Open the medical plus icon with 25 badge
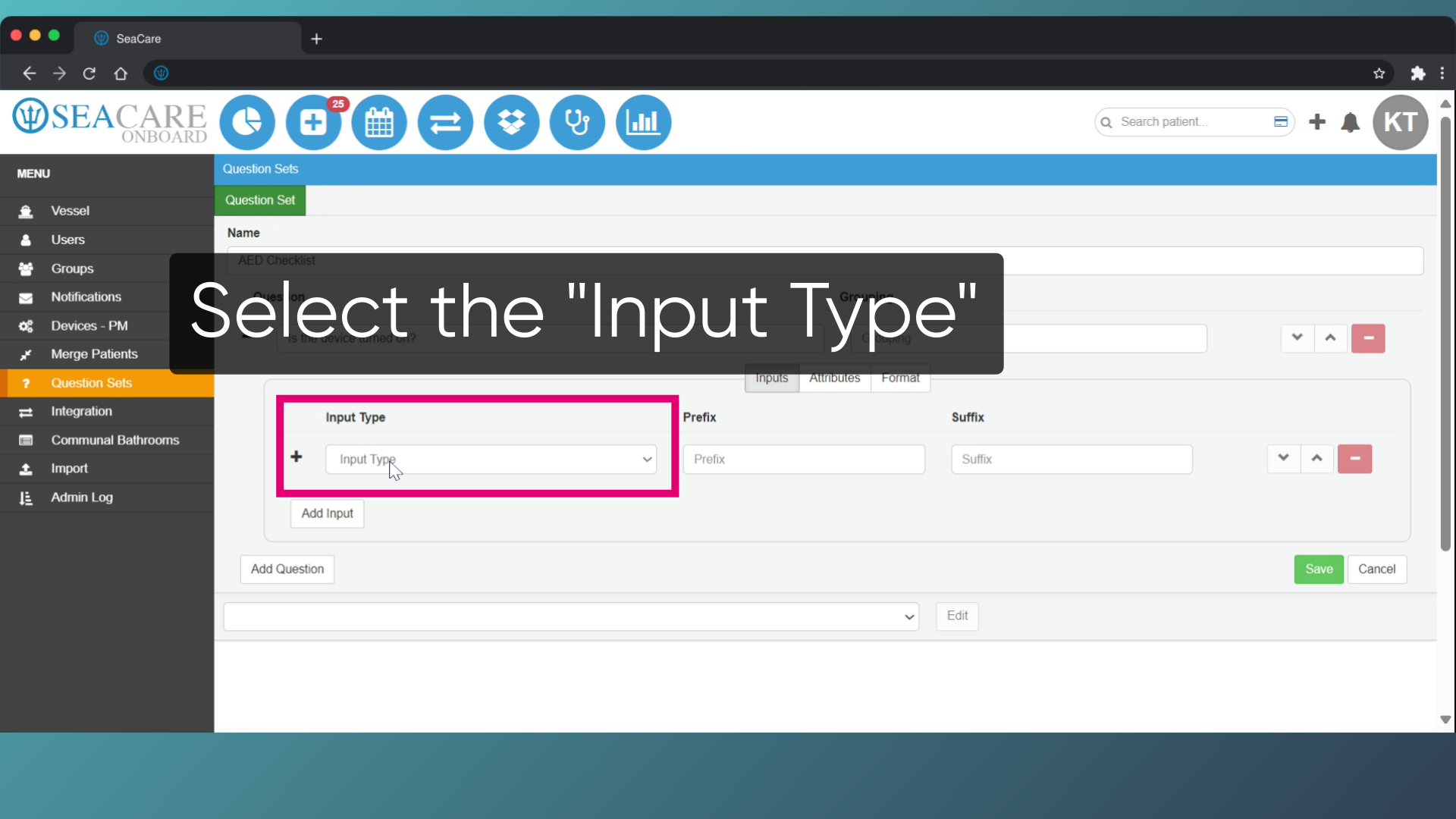 click(x=313, y=122)
